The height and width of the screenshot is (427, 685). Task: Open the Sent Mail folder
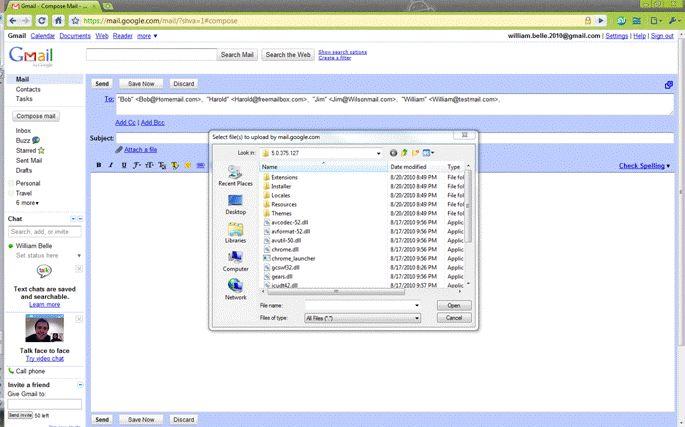pos(29,160)
